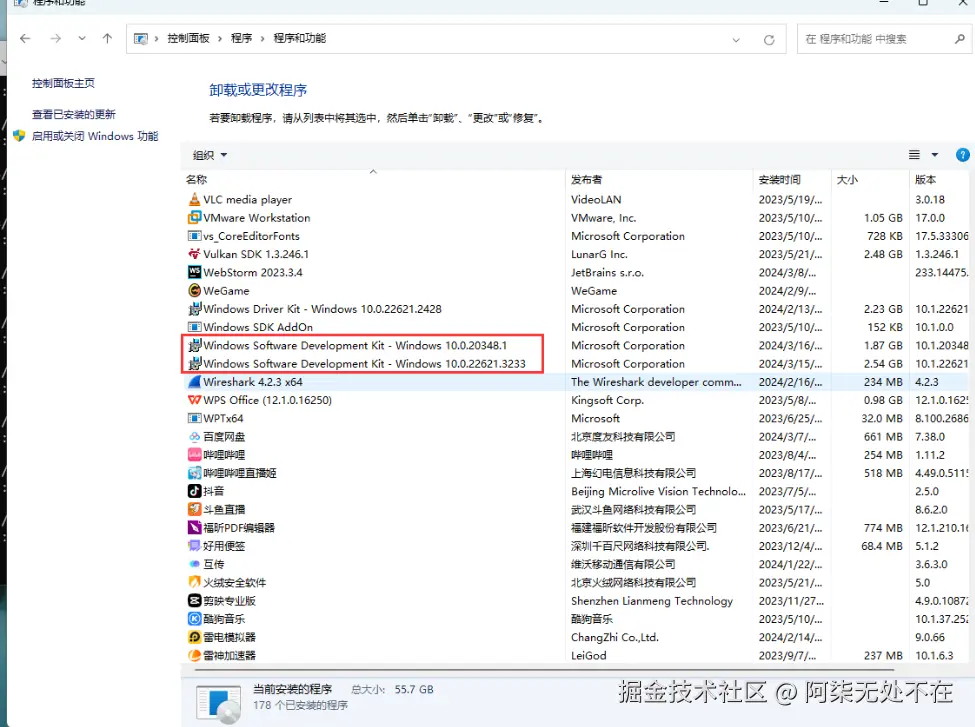Open 程序 breadcrumb
This screenshot has width=975, height=727.
click(241, 39)
